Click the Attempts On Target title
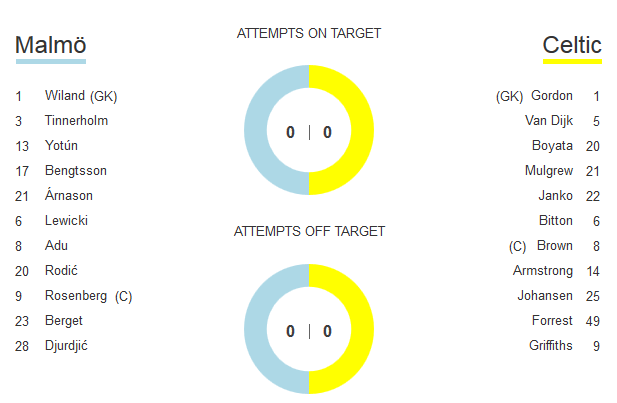The width and height of the screenshot is (617, 403). tap(309, 33)
